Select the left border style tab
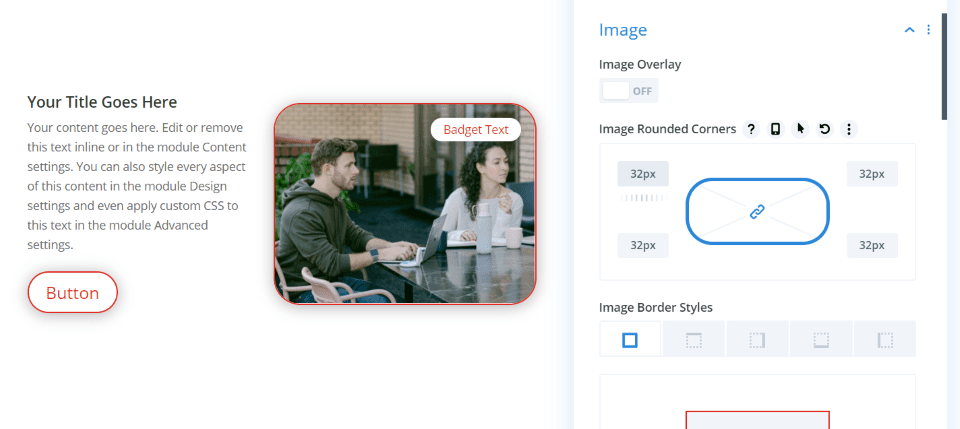Image resolution: width=960 pixels, height=429 pixels. pyautogui.click(x=884, y=340)
